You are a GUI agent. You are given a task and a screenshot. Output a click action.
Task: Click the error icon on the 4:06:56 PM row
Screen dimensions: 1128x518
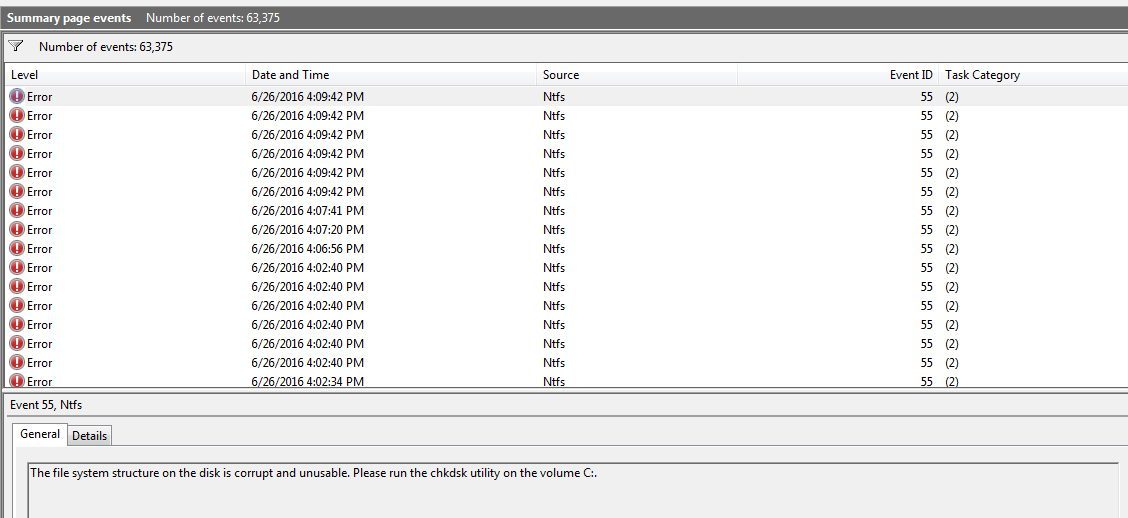coord(17,249)
